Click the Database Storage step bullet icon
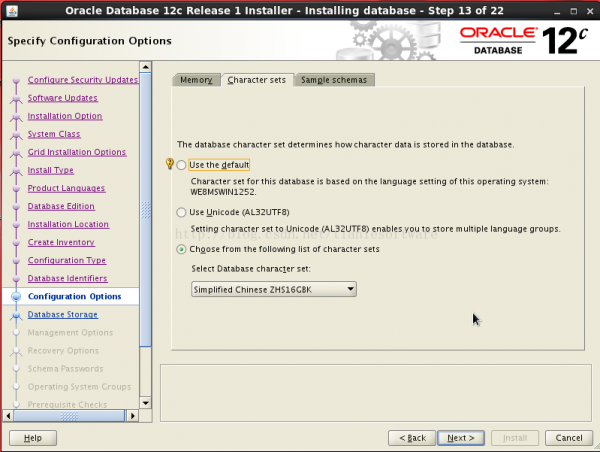The height and width of the screenshot is (452, 600). pos(16,315)
